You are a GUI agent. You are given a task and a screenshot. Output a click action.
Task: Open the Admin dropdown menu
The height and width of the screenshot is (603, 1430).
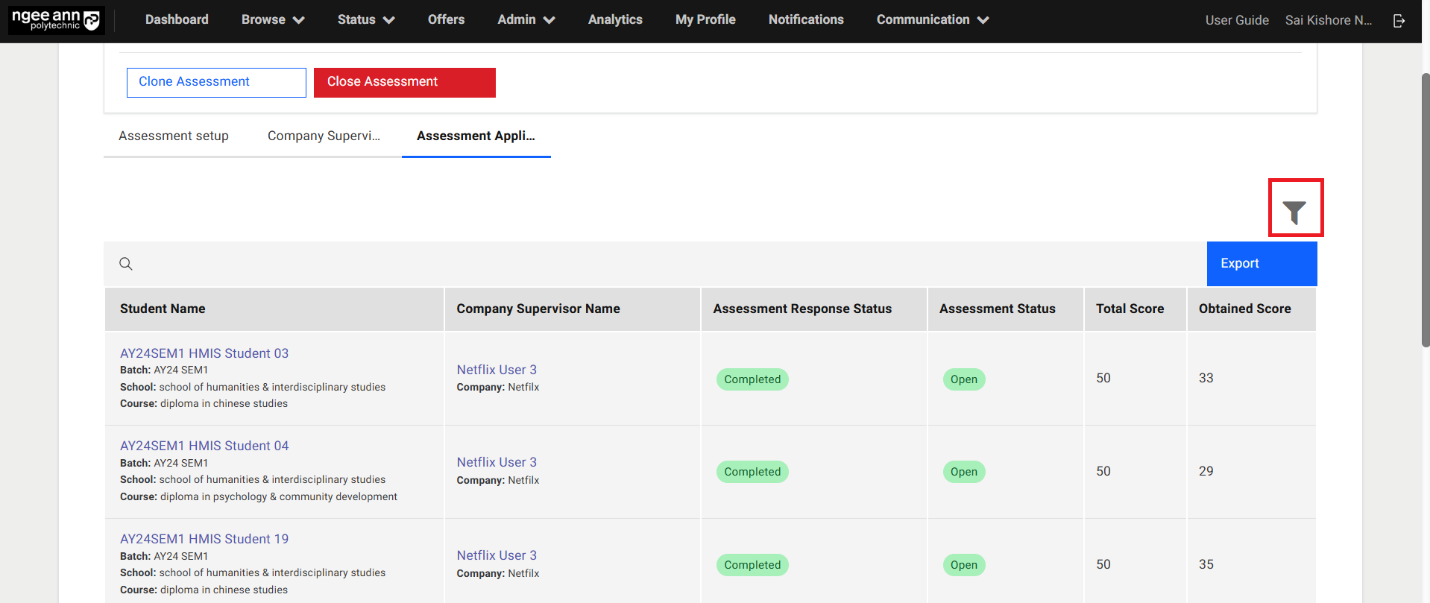click(x=526, y=20)
